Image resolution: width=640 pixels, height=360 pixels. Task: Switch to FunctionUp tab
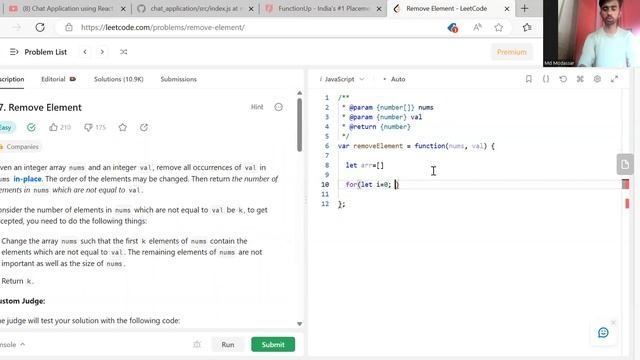[x=323, y=9]
